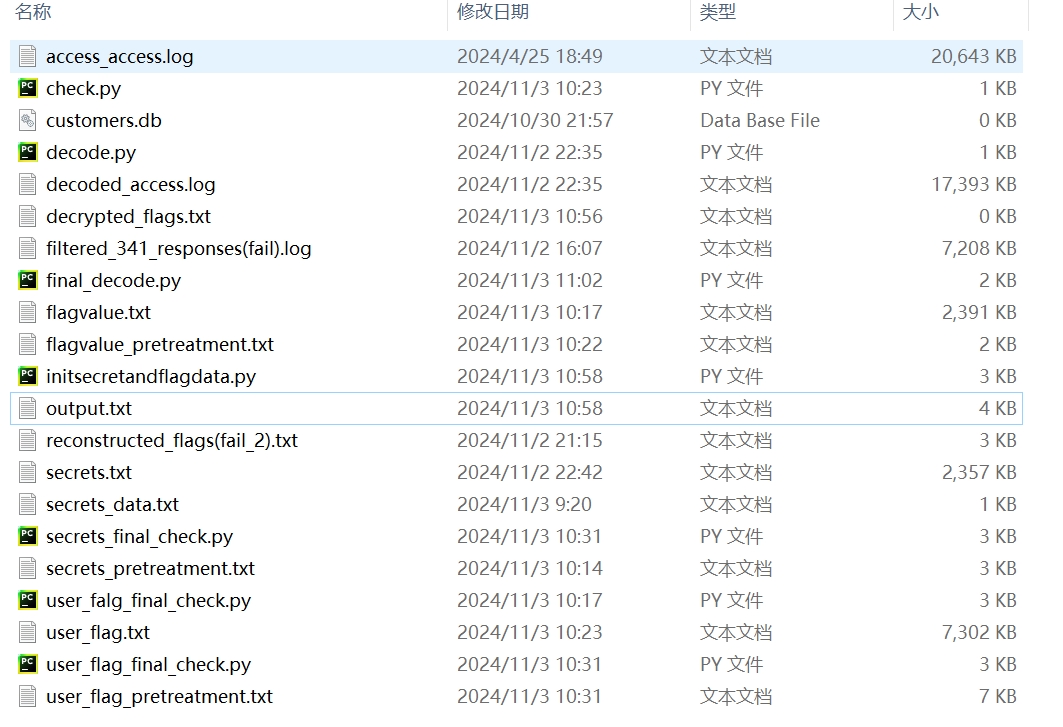Click the check.py PyCharm file icon
This screenshot has width=1063, height=727.
(x=27, y=88)
